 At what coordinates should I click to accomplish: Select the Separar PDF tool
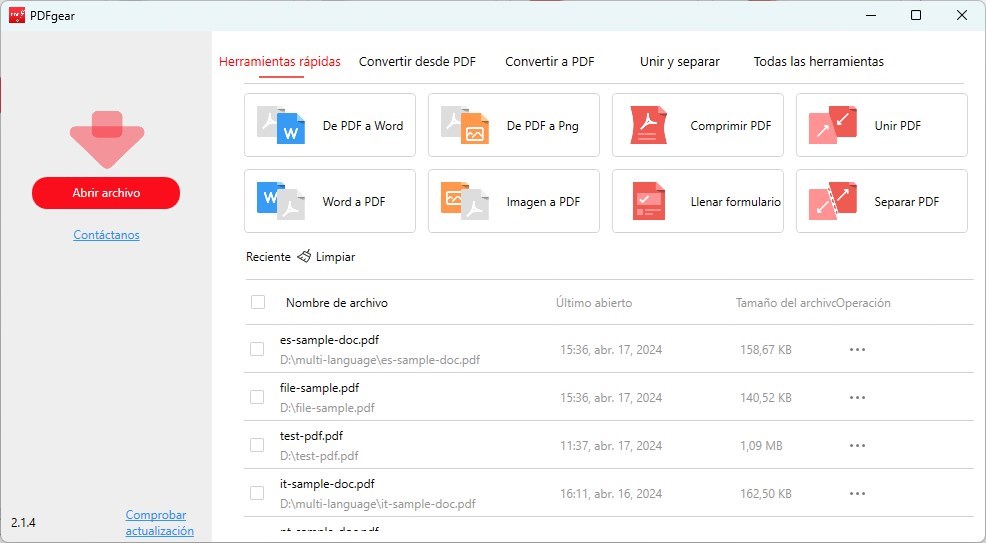pyautogui.click(x=882, y=201)
